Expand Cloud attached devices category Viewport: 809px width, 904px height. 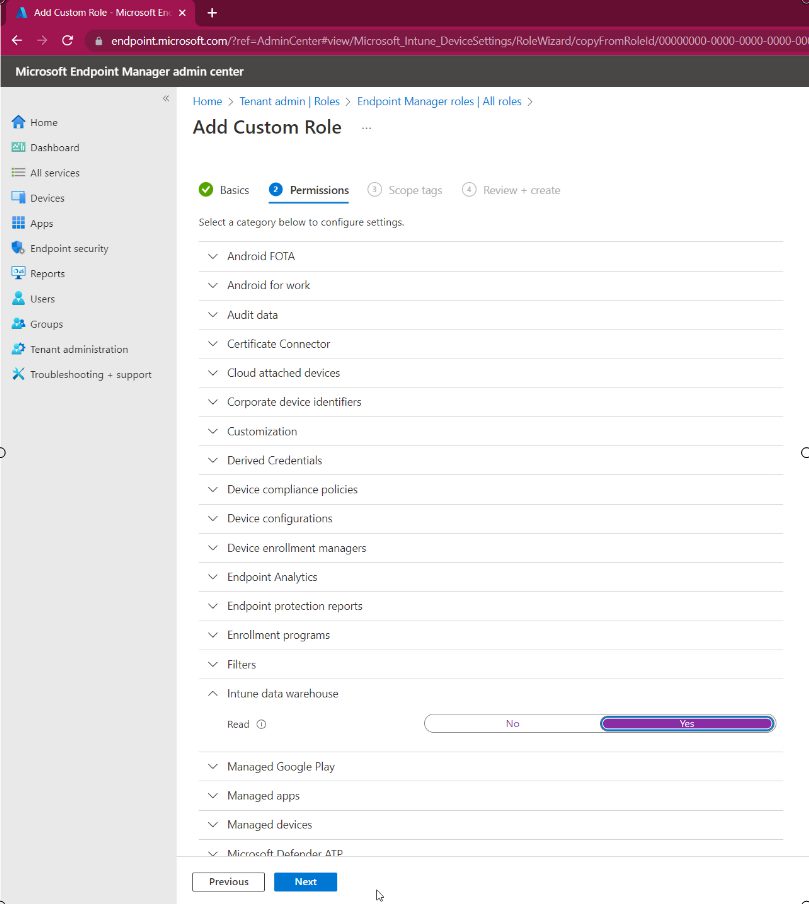pyautogui.click(x=491, y=373)
